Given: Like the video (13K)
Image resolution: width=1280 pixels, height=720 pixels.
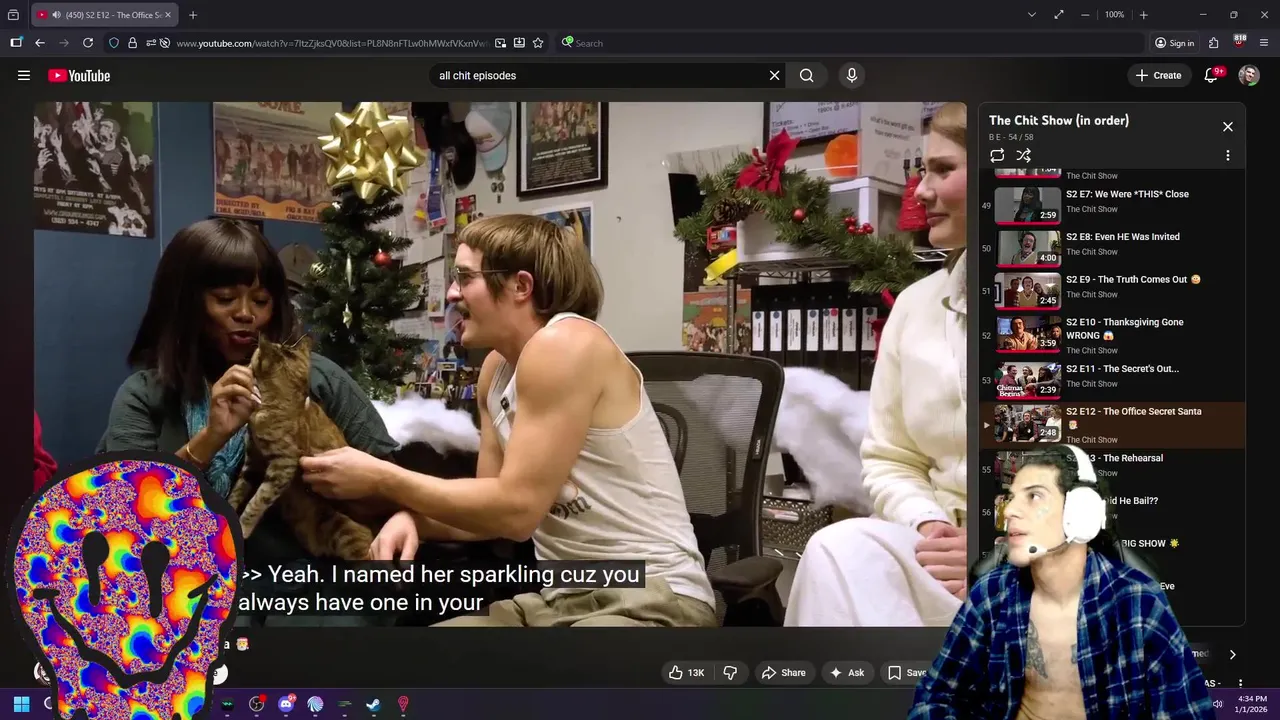Looking at the screenshot, I should tap(686, 673).
